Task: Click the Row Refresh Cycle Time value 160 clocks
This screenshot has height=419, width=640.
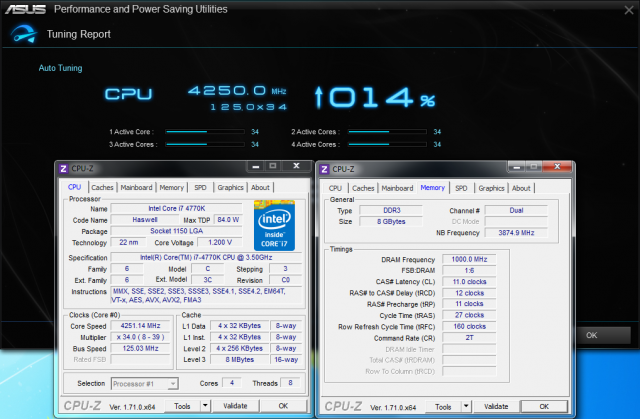Action: coord(469,327)
